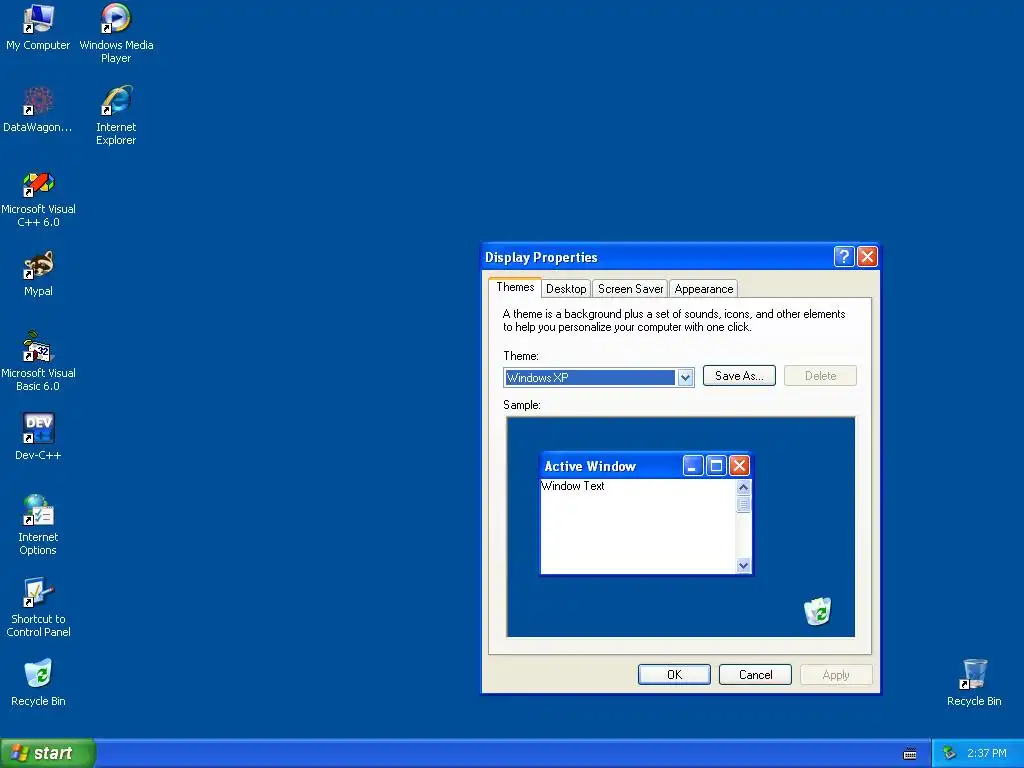This screenshot has width=1024, height=768.
Task: Select Microsoft Visual C++ 6.0 shortcut
Action: [x=38, y=199]
